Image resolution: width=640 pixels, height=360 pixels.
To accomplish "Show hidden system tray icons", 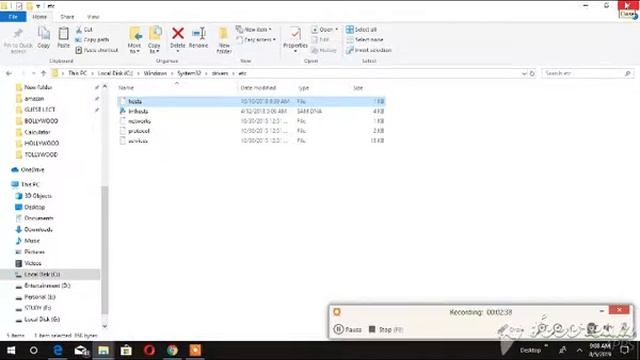I will 579,350.
